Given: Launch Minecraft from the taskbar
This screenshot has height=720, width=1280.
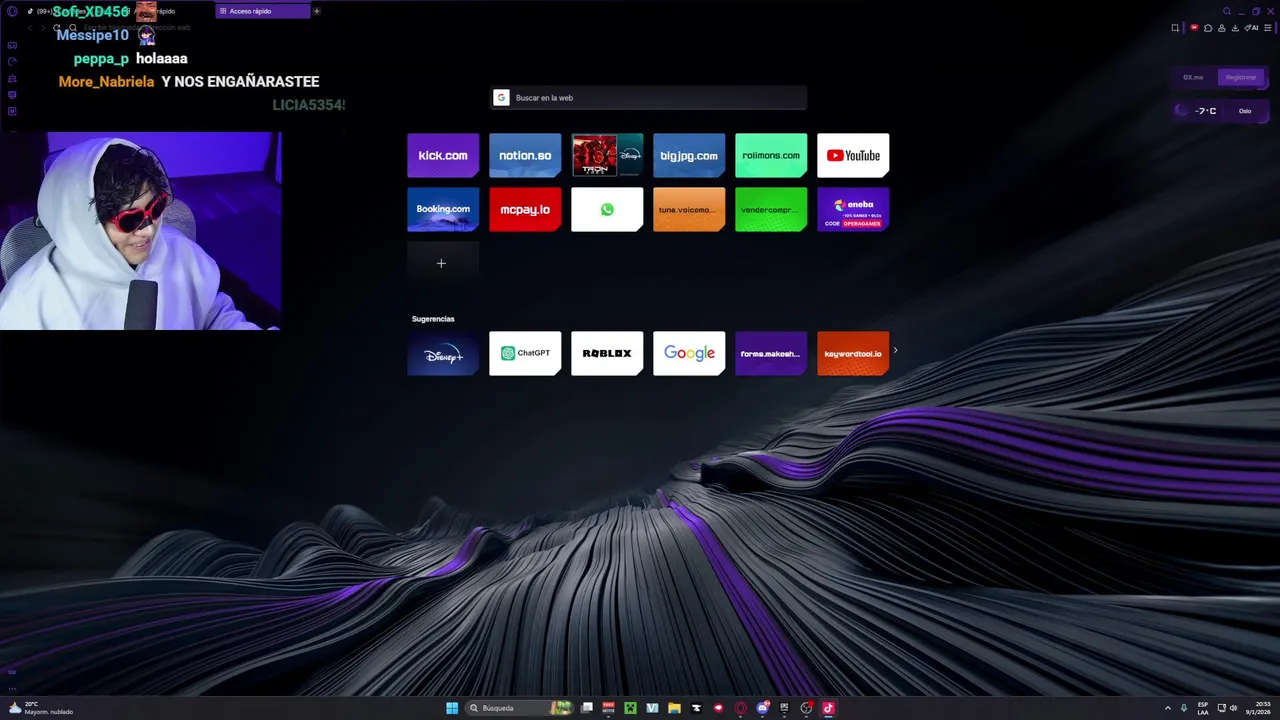Looking at the screenshot, I should point(630,708).
